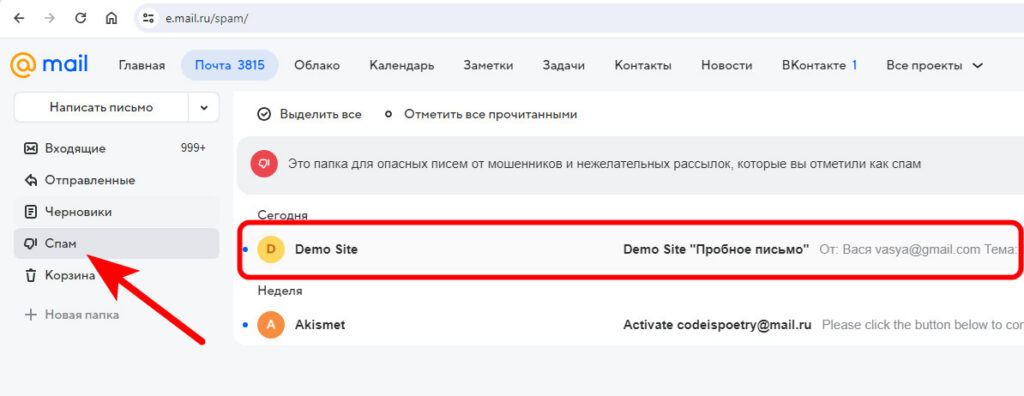Go back with the browser back arrow
The width and height of the screenshot is (1024, 396).
[19, 18]
